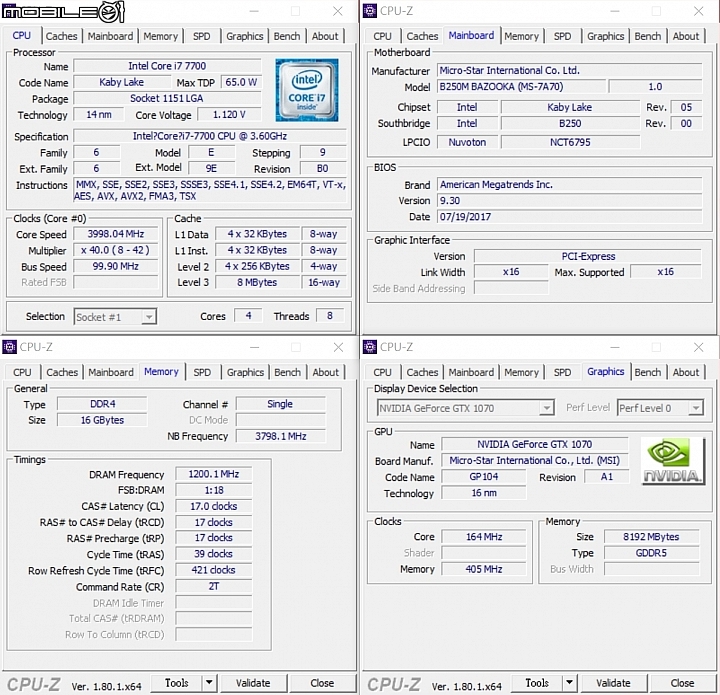Click Core Speed value 3998.04 MHz
The width and height of the screenshot is (720, 695).
tap(116, 234)
